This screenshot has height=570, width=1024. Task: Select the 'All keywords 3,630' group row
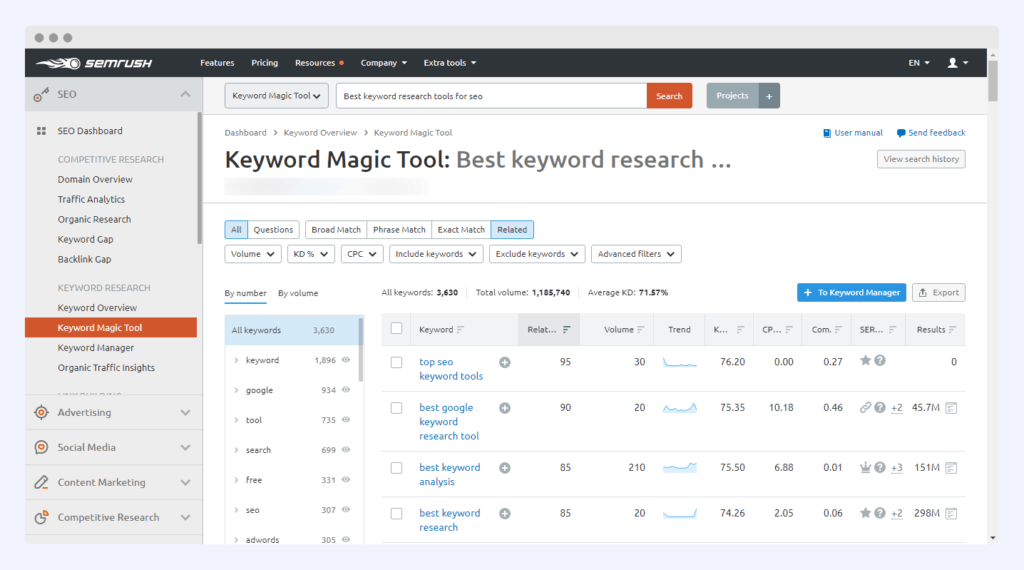(x=292, y=330)
